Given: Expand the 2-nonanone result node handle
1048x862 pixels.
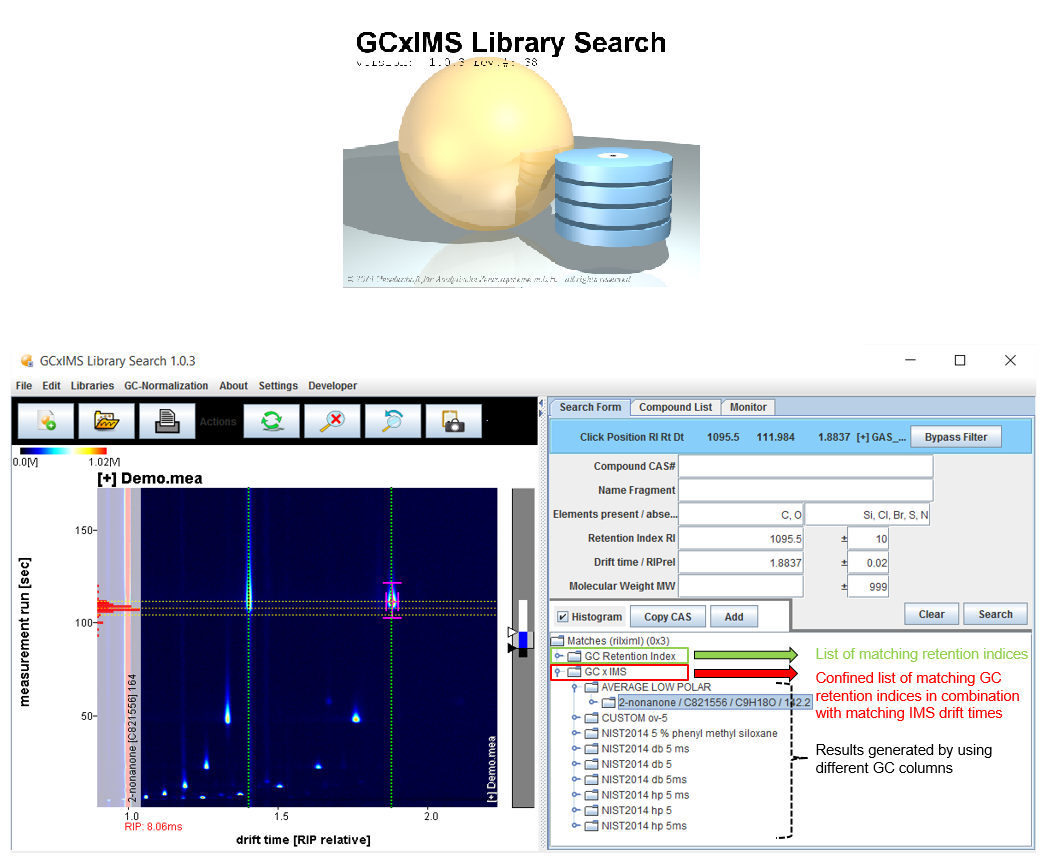Looking at the screenshot, I should click(x=593, y=702).
